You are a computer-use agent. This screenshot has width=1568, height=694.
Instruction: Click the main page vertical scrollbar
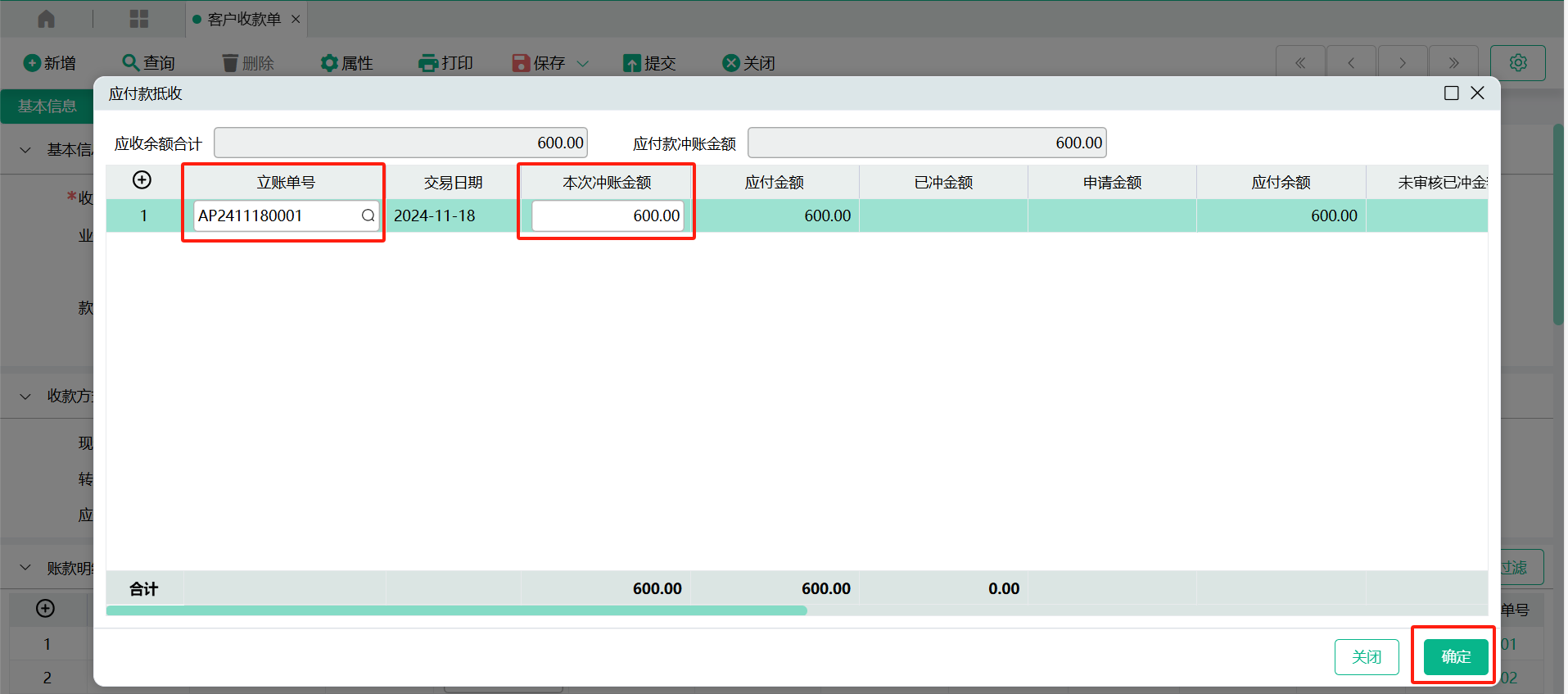tap(1558, 225)
